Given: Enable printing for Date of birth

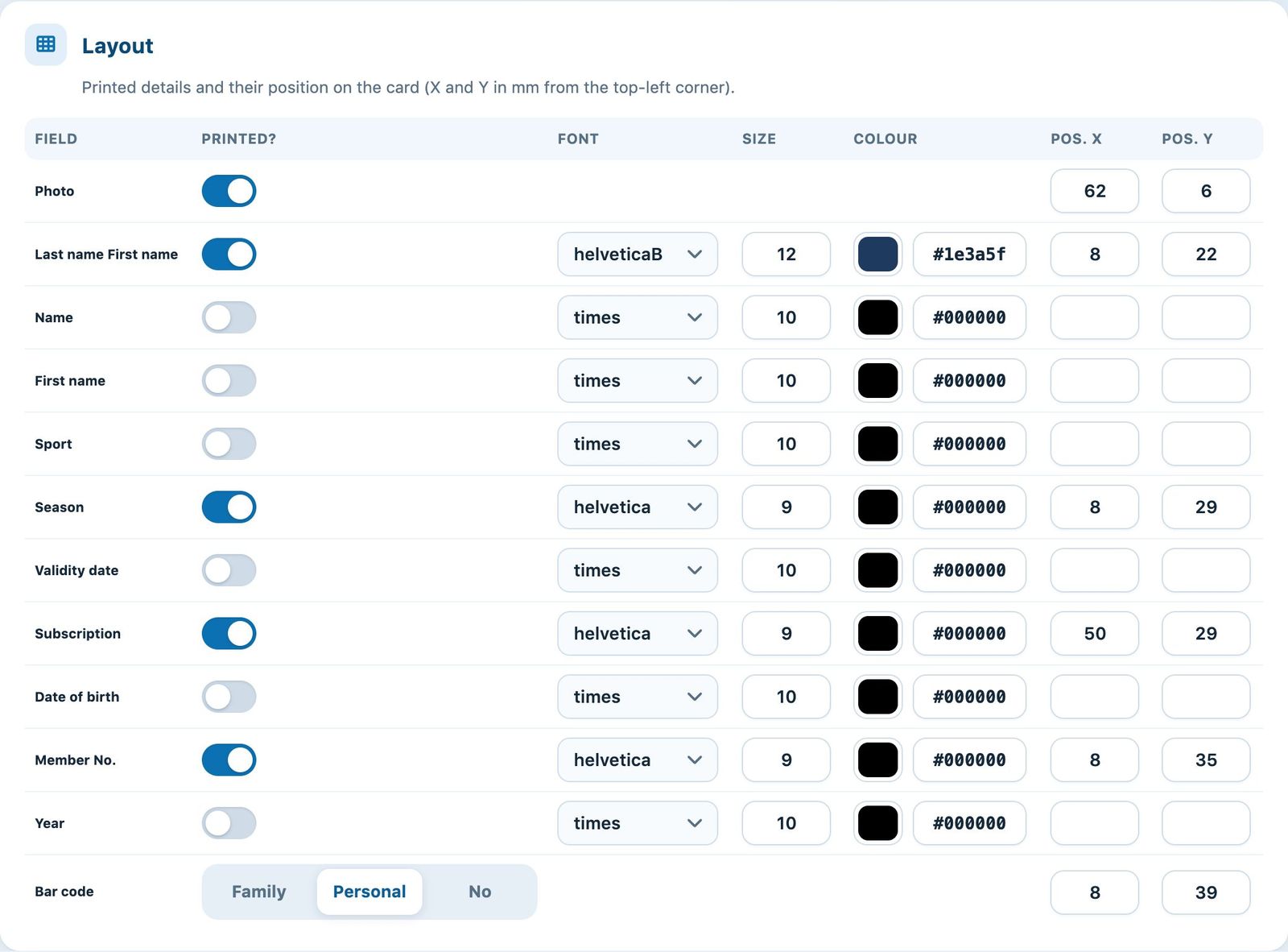Looking at the screenshot, I should tap(229, 697).
